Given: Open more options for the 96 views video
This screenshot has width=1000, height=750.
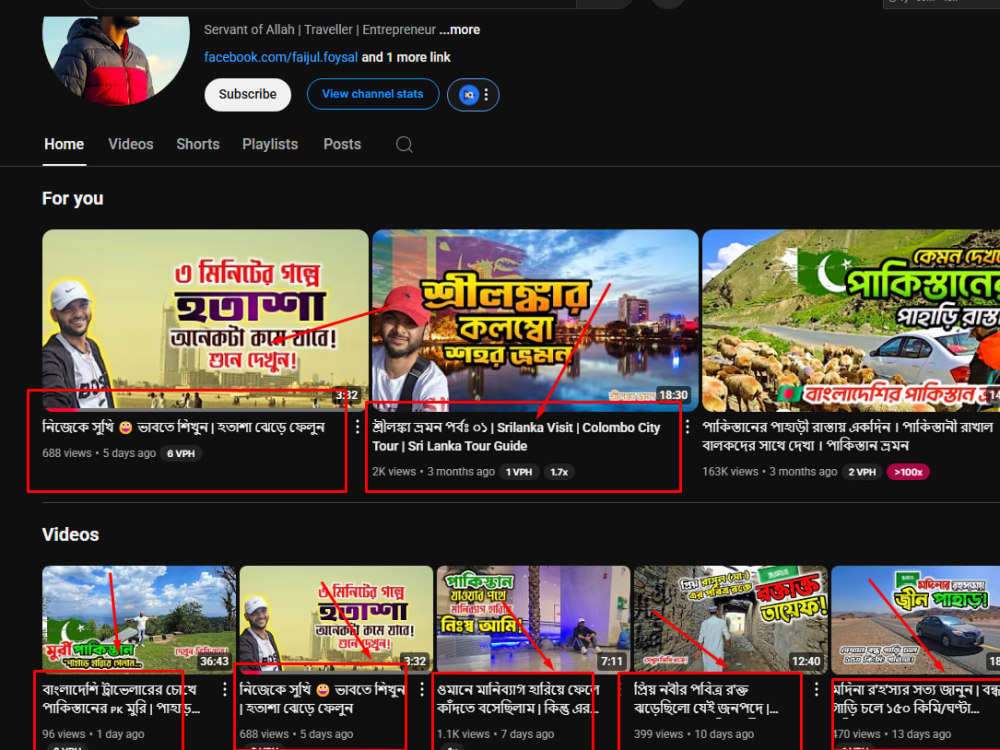Looking at the screenshot, I should (224, 689).
